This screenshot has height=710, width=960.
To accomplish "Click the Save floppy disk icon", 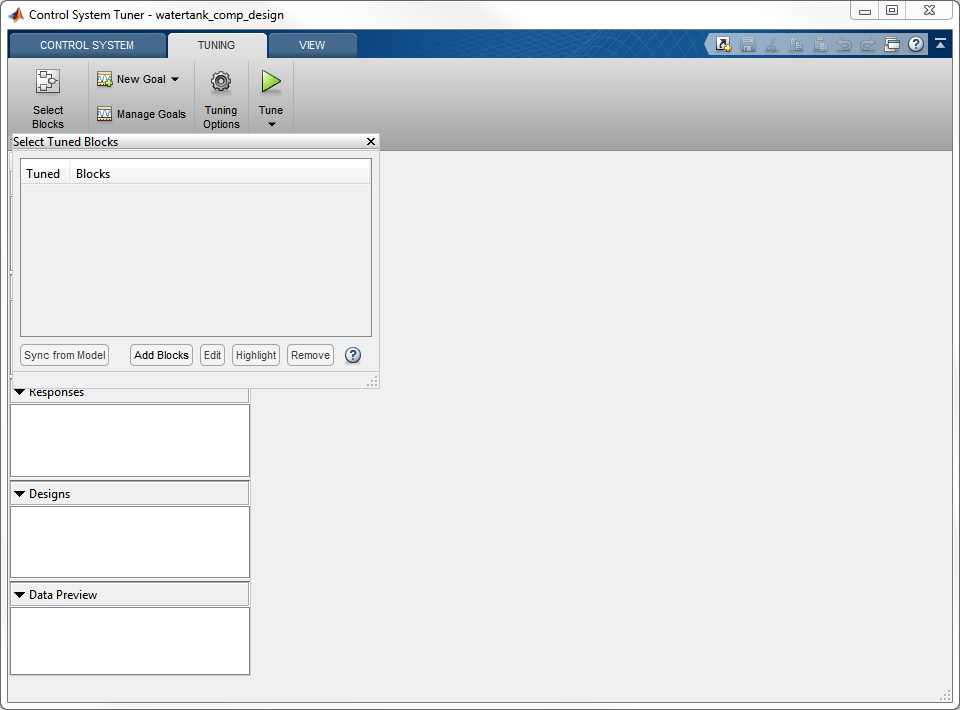I will tap(748, 44).
